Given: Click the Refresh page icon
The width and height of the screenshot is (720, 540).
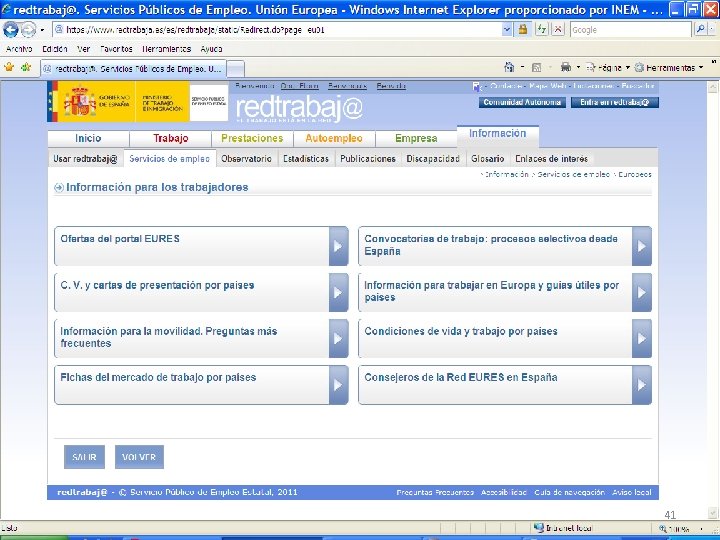Looking at the screenshot, I should [542, 30].
